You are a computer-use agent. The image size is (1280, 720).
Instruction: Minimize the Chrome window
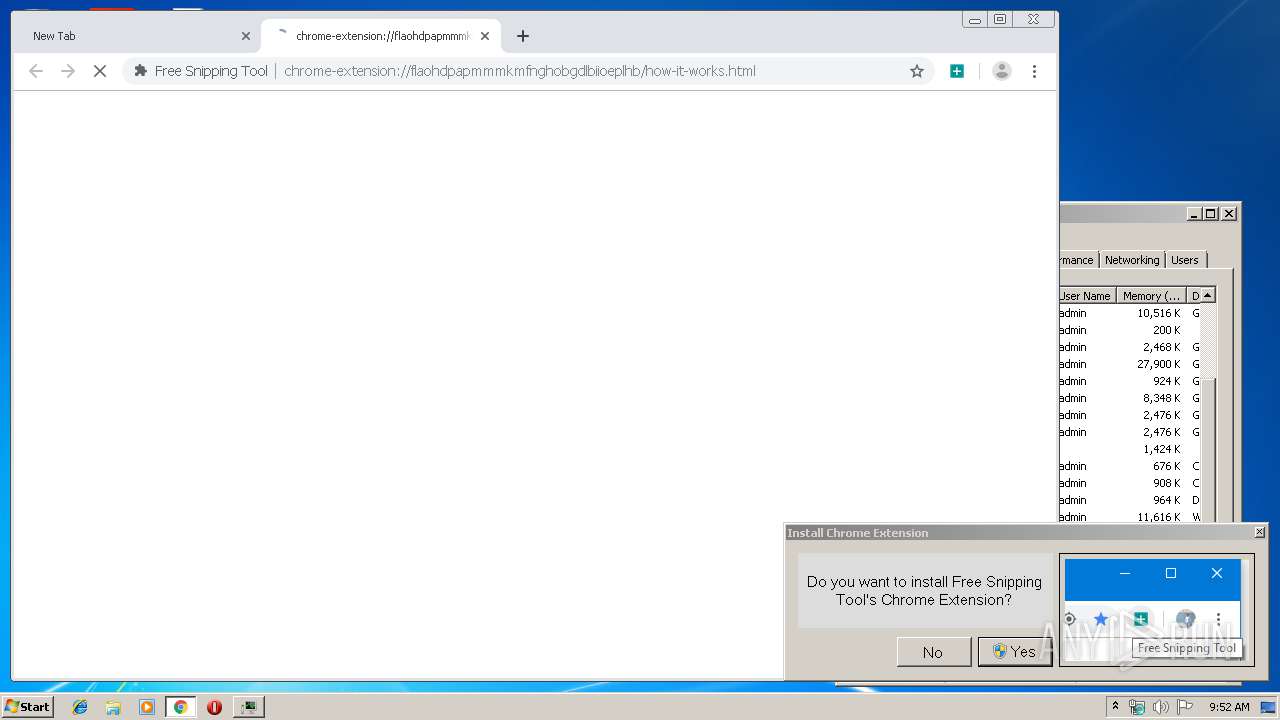click(x=975, y=19)
